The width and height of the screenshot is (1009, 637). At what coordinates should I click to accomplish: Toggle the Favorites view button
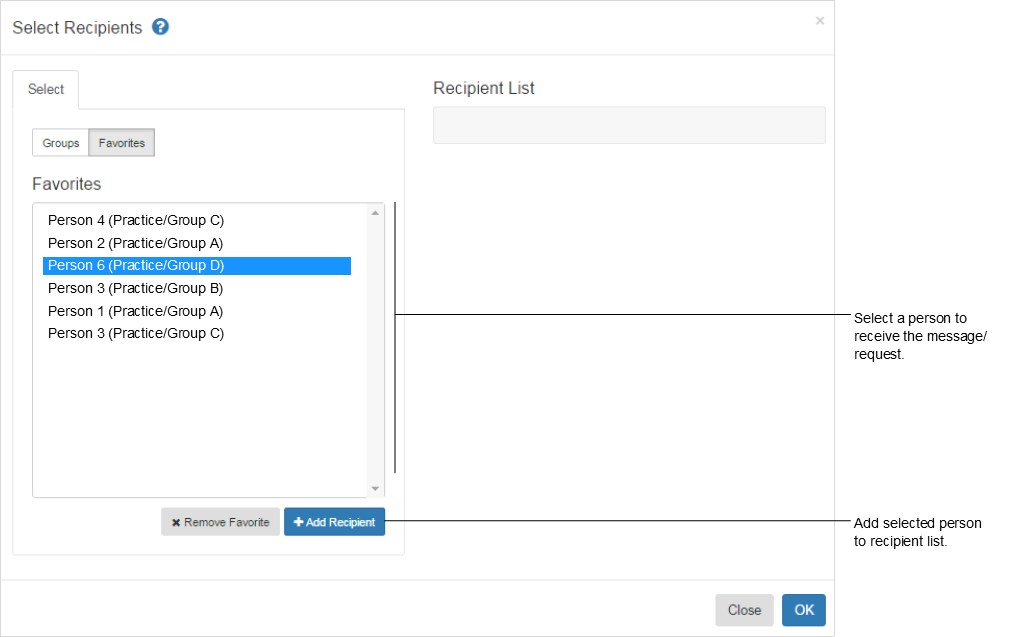(121, 143)
